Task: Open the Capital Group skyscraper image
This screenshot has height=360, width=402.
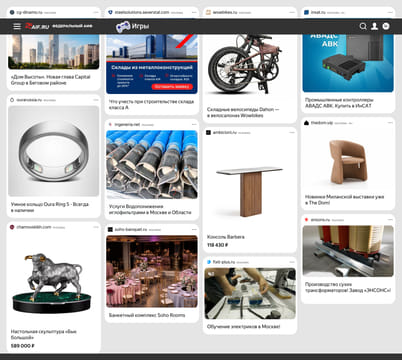Action: (x=54, y=51)
